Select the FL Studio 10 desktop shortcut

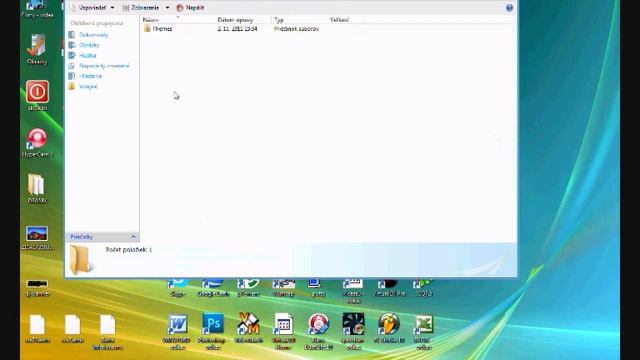[389, 328]
